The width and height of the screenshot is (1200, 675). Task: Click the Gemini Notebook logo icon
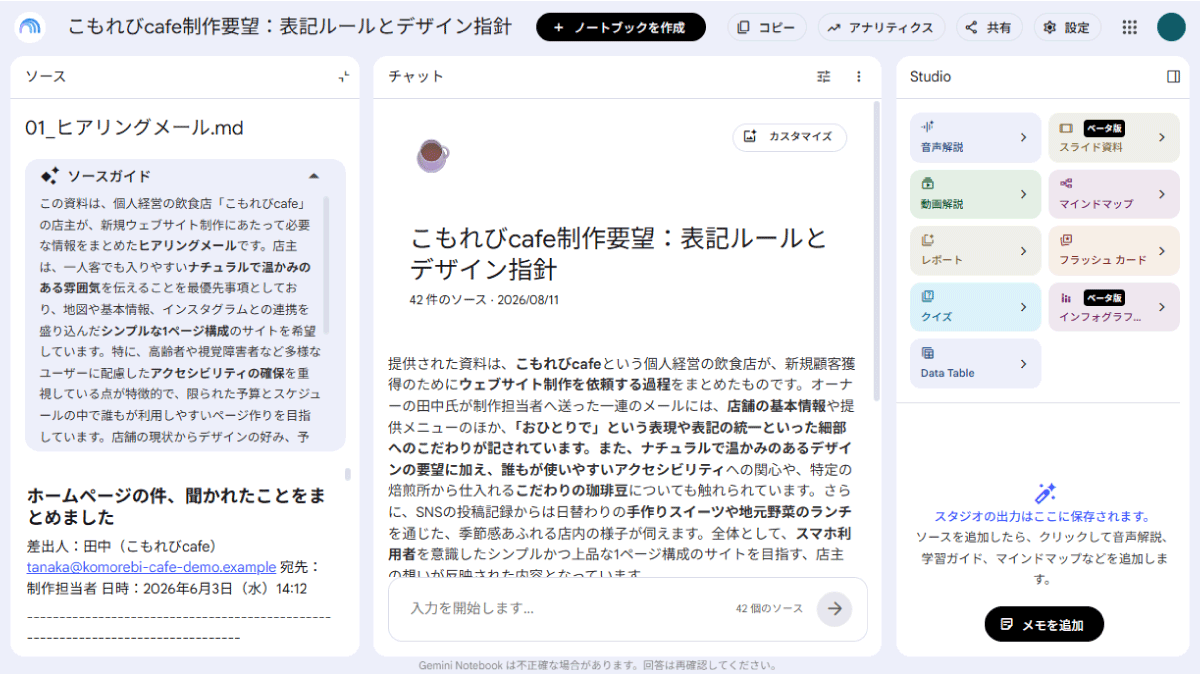click(30, 27)
